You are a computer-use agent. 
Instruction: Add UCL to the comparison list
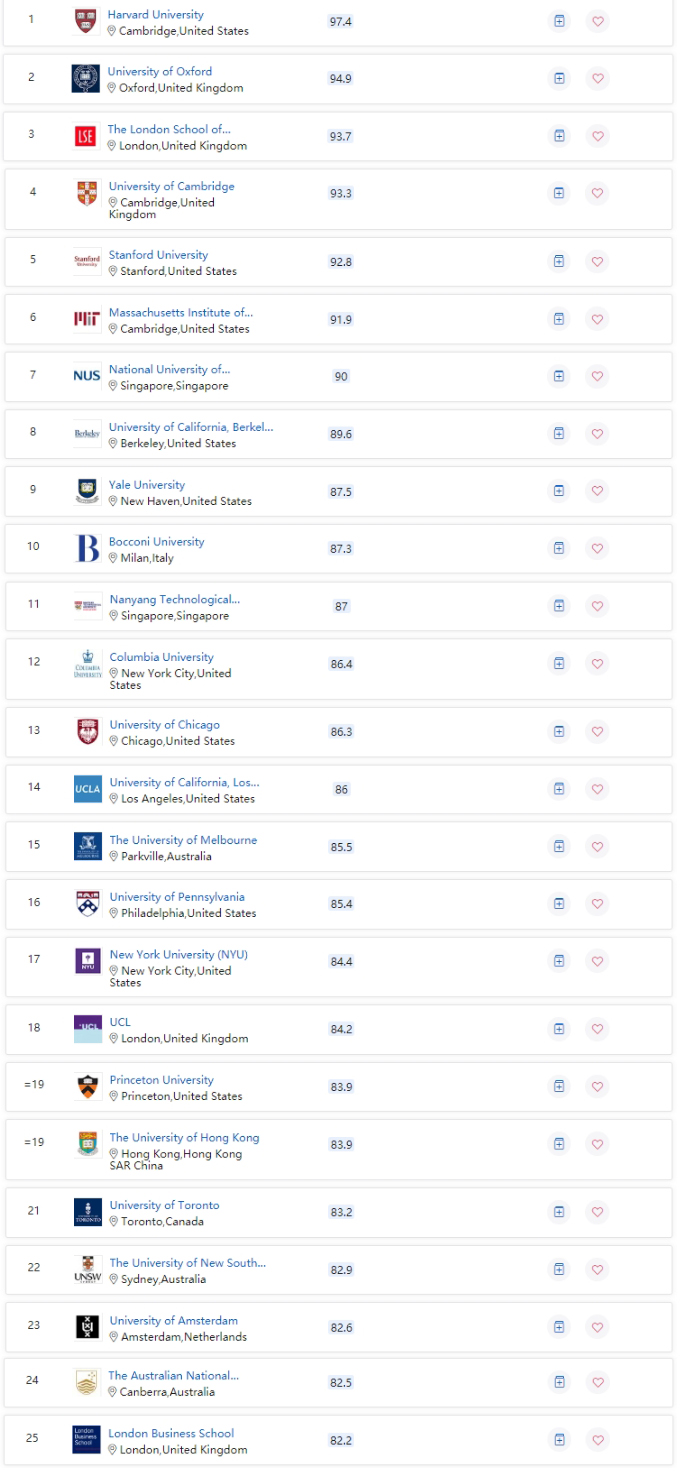point(559,1029)
